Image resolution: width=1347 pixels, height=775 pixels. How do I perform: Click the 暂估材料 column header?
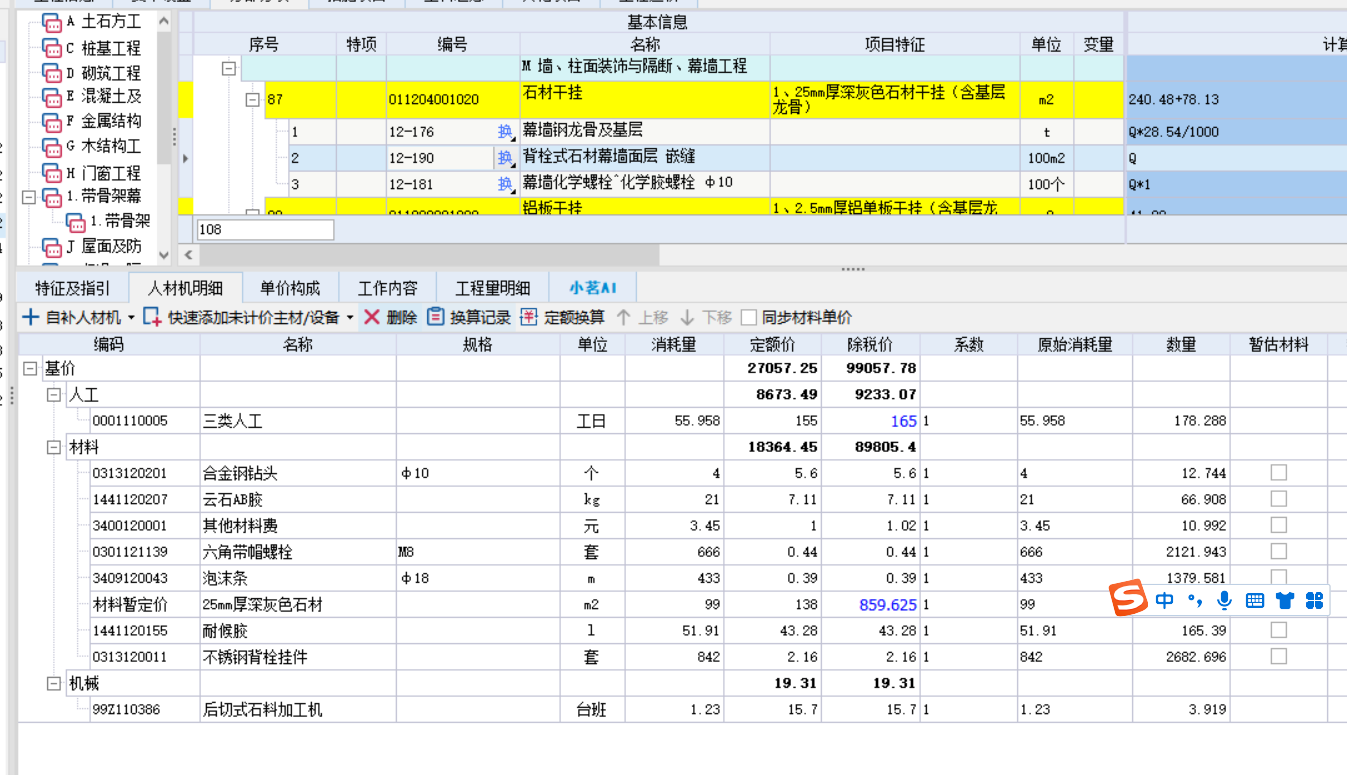[x=1279, y=344]
